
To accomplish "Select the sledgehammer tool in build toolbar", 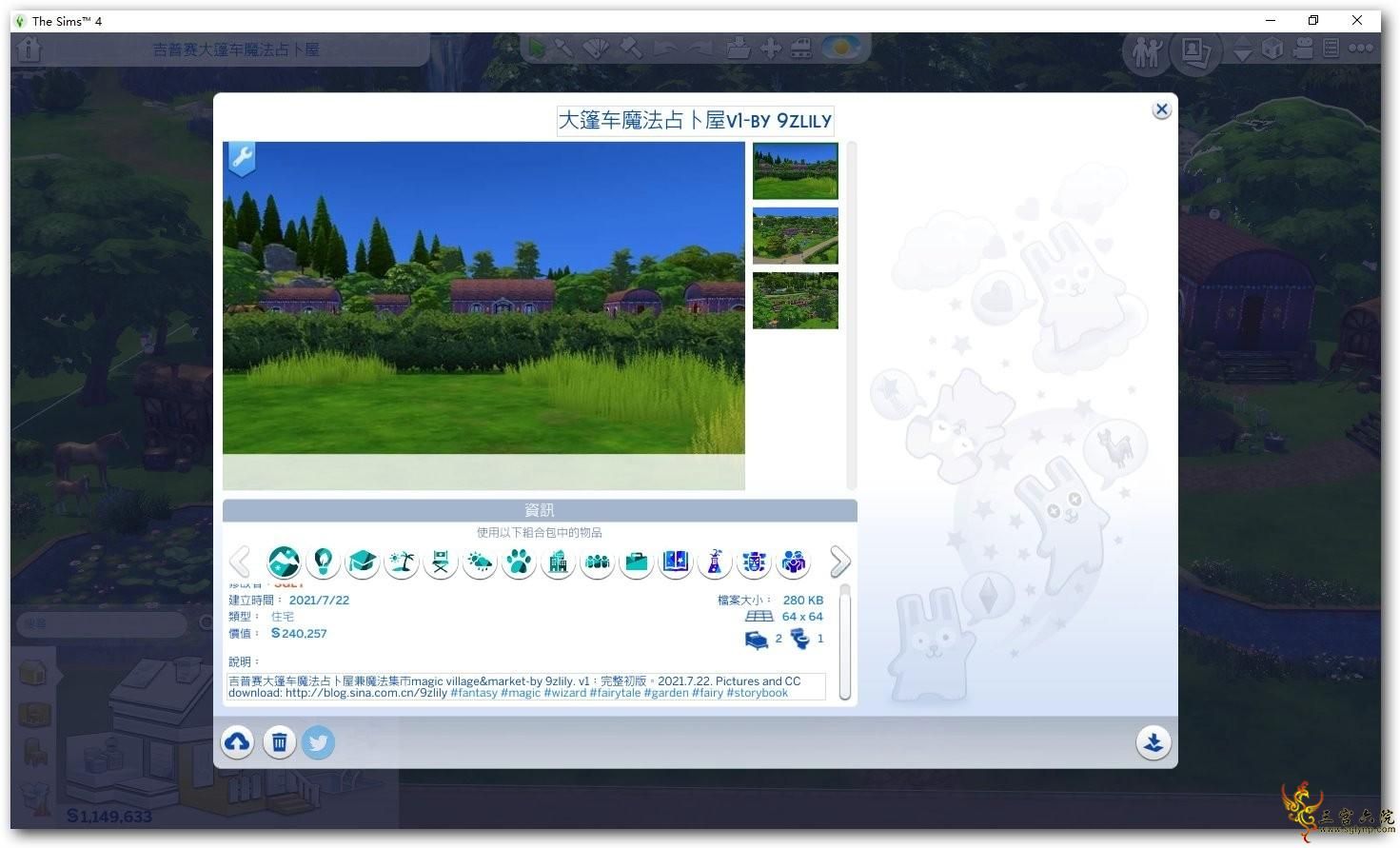I will [x=630, y=48].
